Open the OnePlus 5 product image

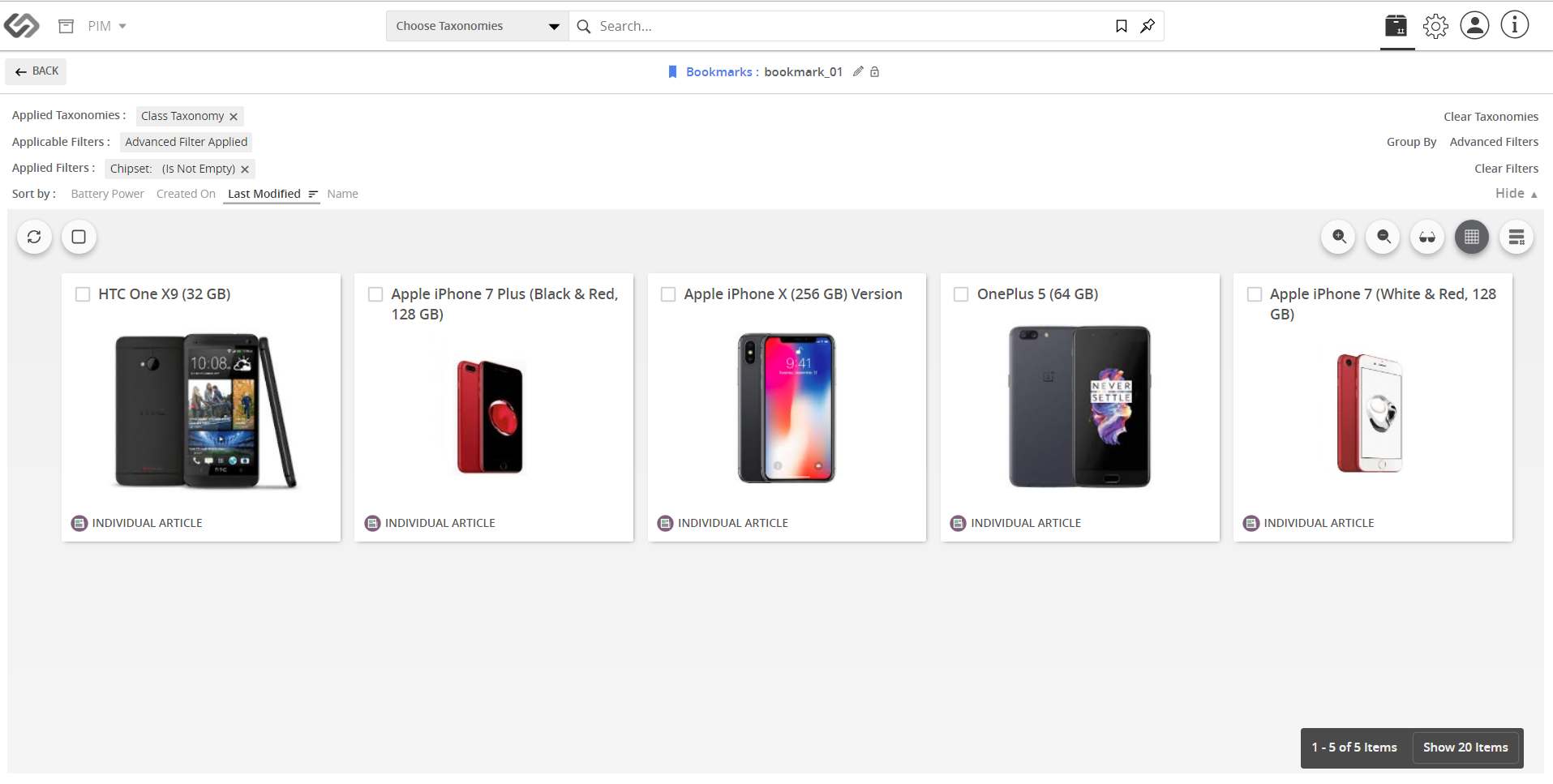coord(1079,407)
